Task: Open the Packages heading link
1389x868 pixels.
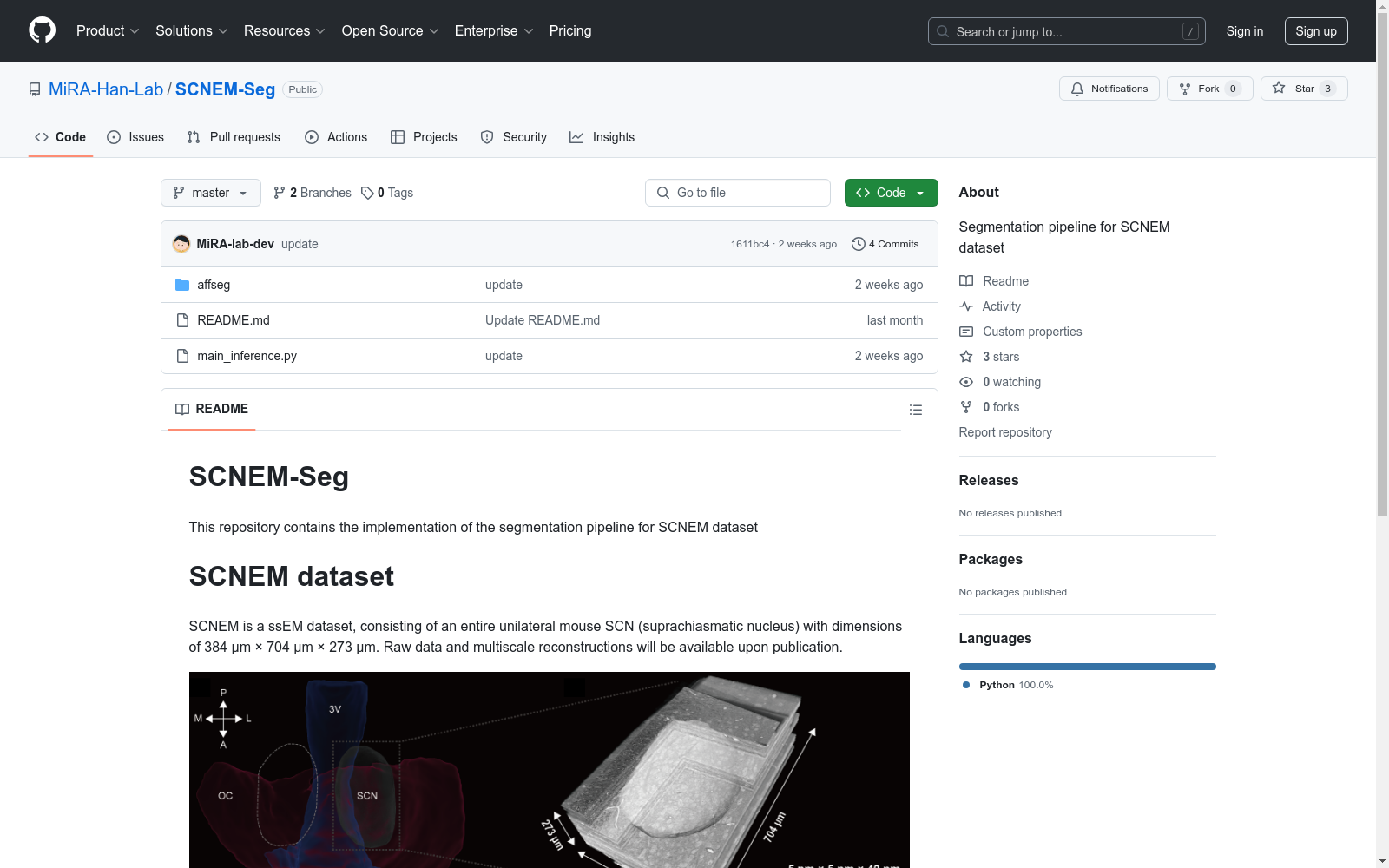Action: (x=991, y=559)
